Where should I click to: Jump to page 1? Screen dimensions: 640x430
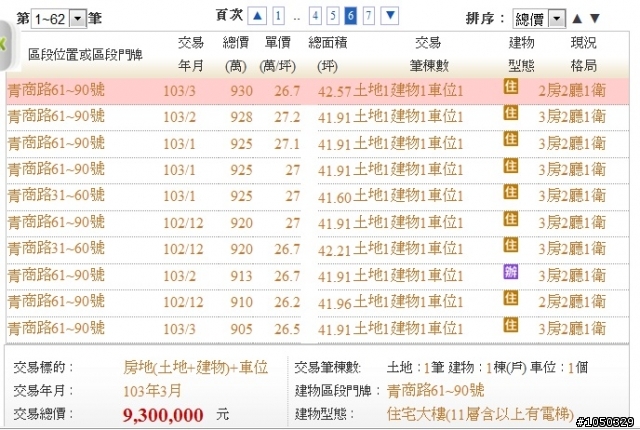point(278,16)
